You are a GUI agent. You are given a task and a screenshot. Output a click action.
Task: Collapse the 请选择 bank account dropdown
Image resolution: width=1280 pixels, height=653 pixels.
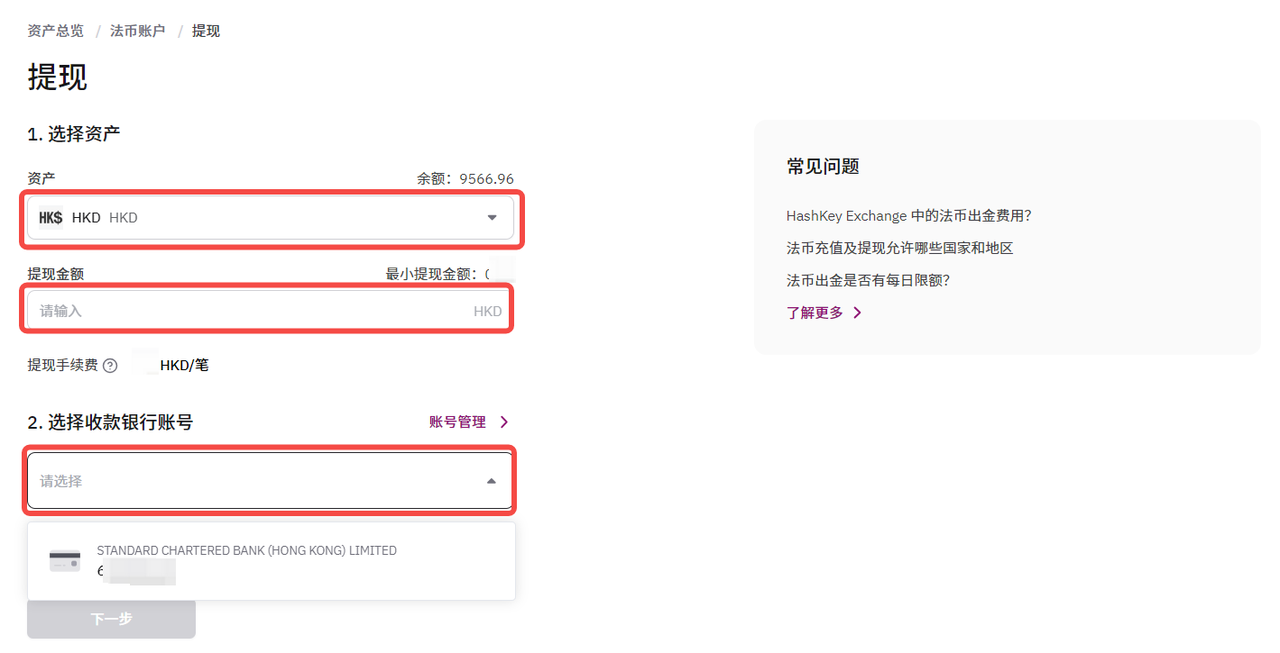point(491,481)
